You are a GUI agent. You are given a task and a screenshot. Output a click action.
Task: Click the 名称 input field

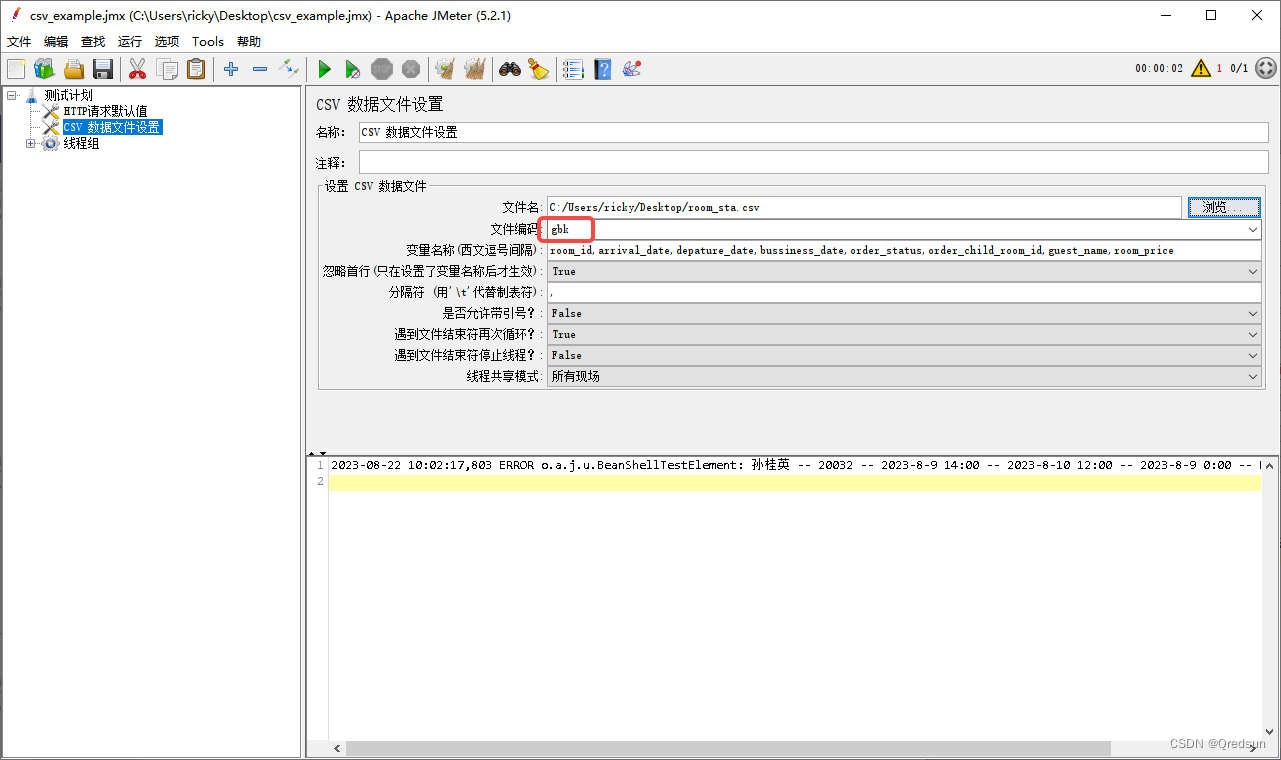pyautogui.click(x=813, y=132)
